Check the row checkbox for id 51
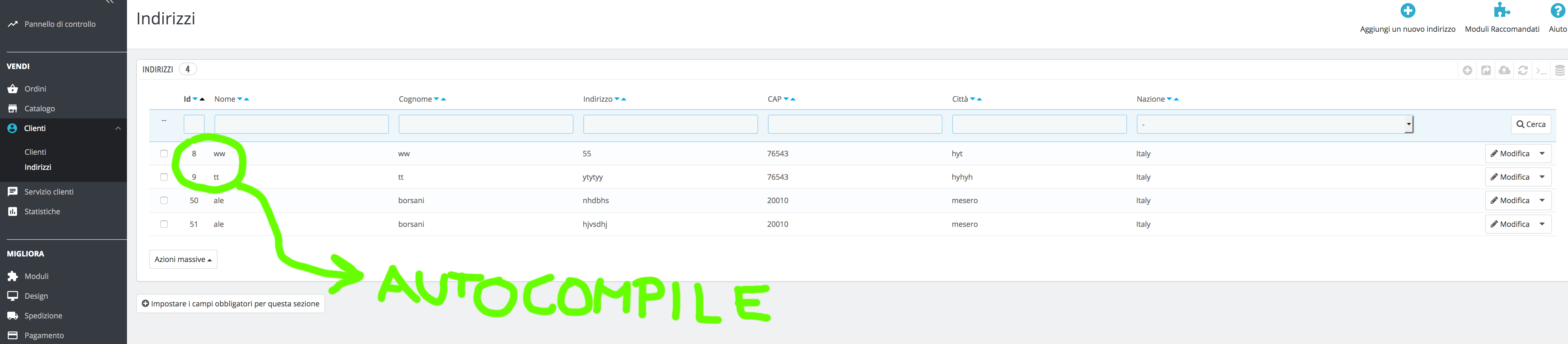The height and width of the screenshot is (344, 1568). [x=164, y=224]
